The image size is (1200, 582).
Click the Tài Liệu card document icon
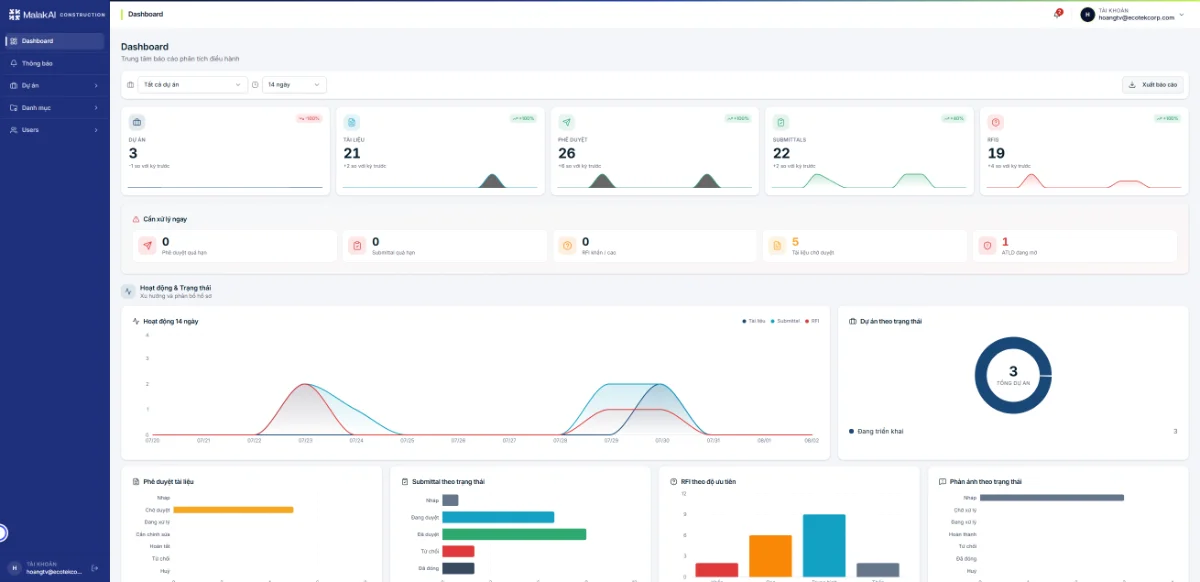point(352,122)
